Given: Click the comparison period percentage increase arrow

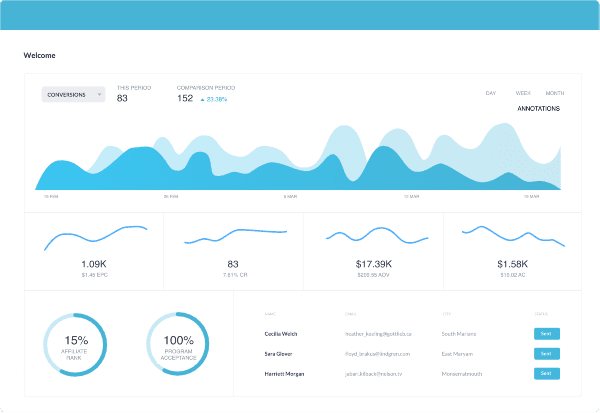Looking at the screenshot, I should click(203, 100).
